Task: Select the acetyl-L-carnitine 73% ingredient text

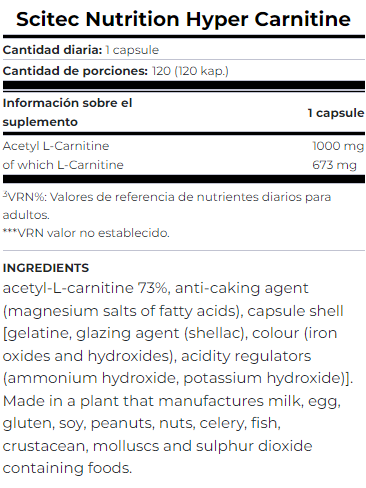Action: (85, 288)
